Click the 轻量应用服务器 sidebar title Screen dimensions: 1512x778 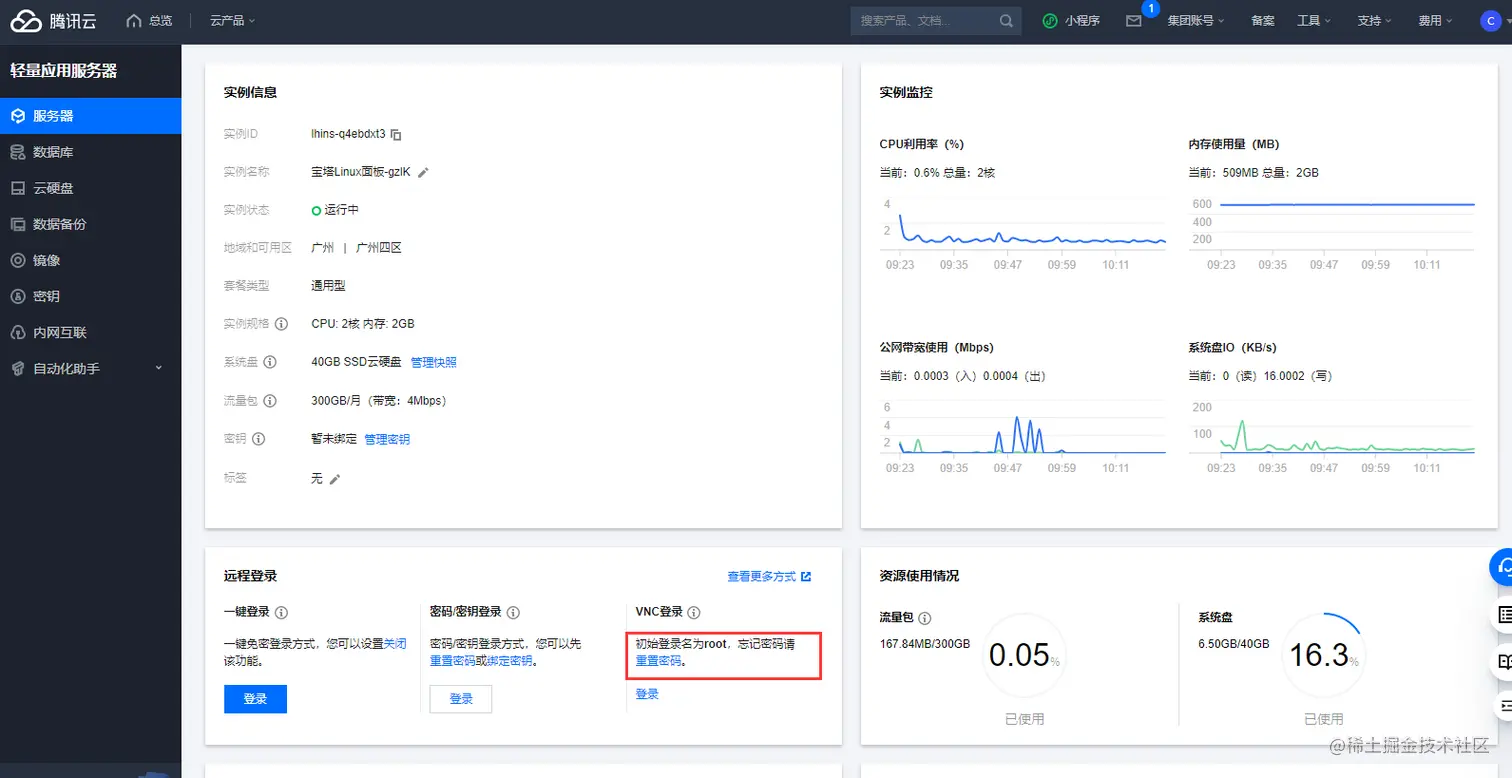point(64,71)
